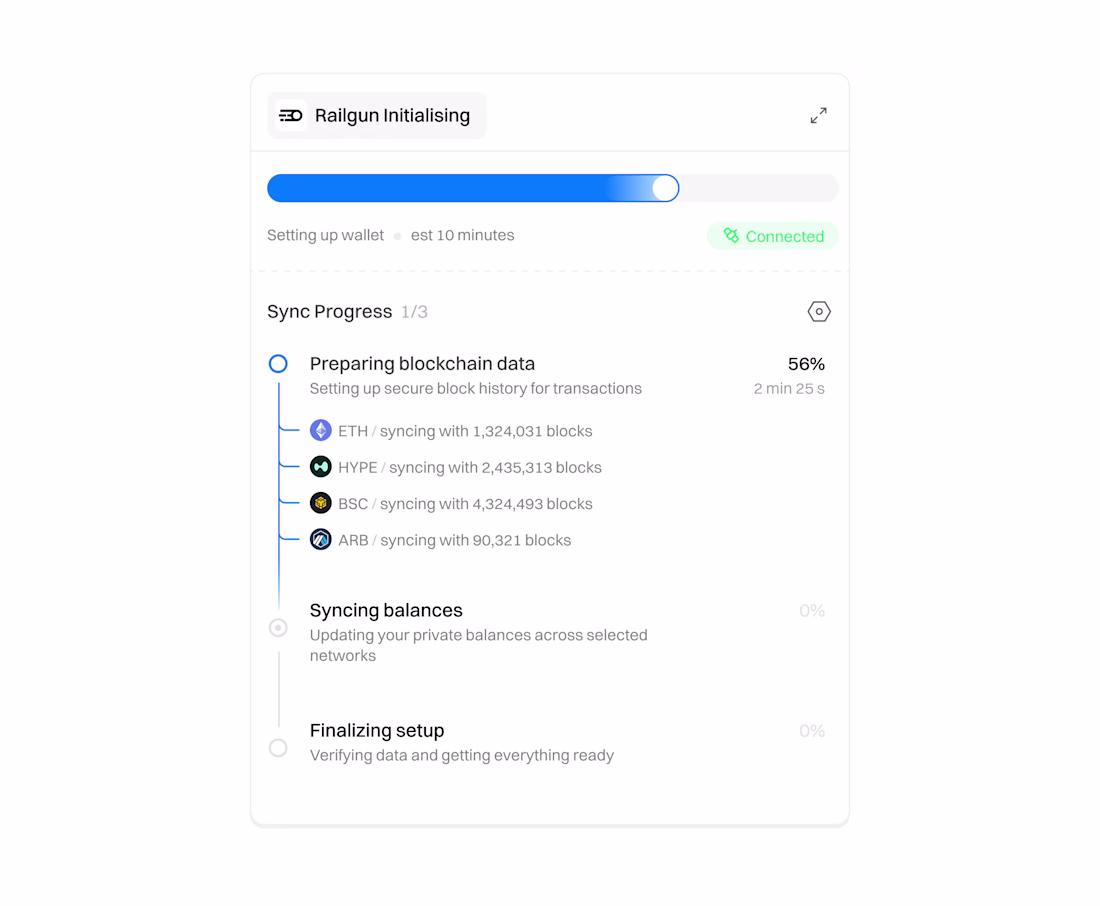
Task: Click the green Connected status label
Action: (784, 237)
